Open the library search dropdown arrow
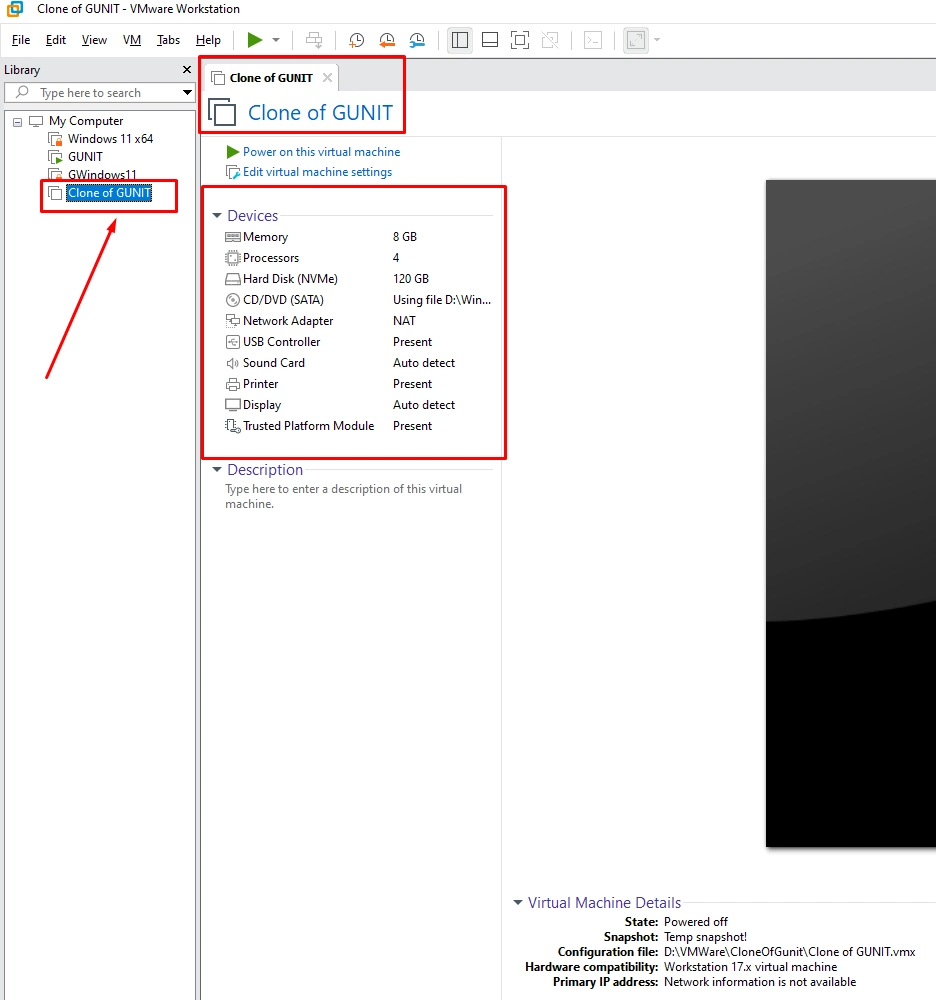 pos(187,92)
